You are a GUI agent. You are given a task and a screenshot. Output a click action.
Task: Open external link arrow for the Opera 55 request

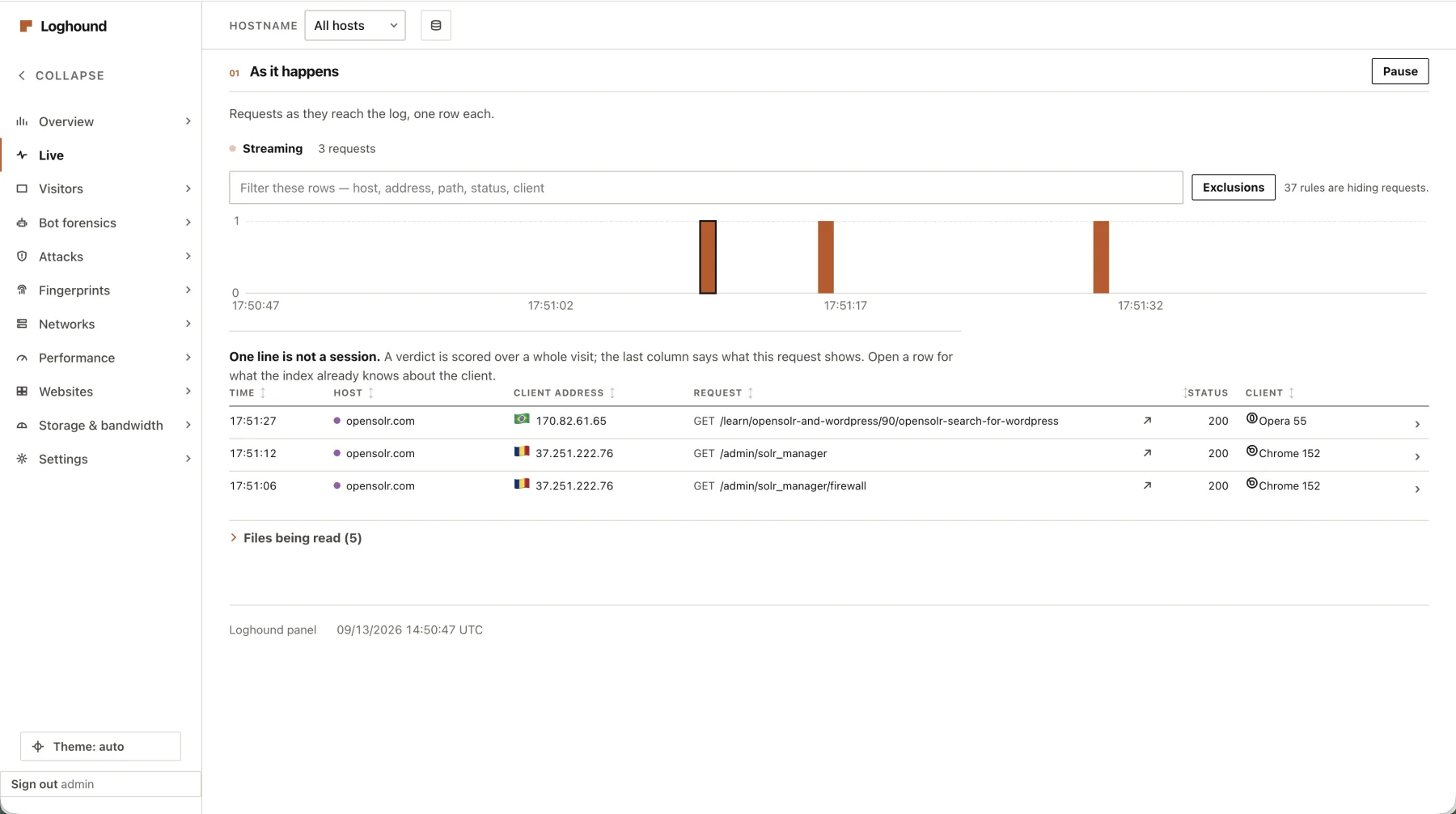(1147, 421)
